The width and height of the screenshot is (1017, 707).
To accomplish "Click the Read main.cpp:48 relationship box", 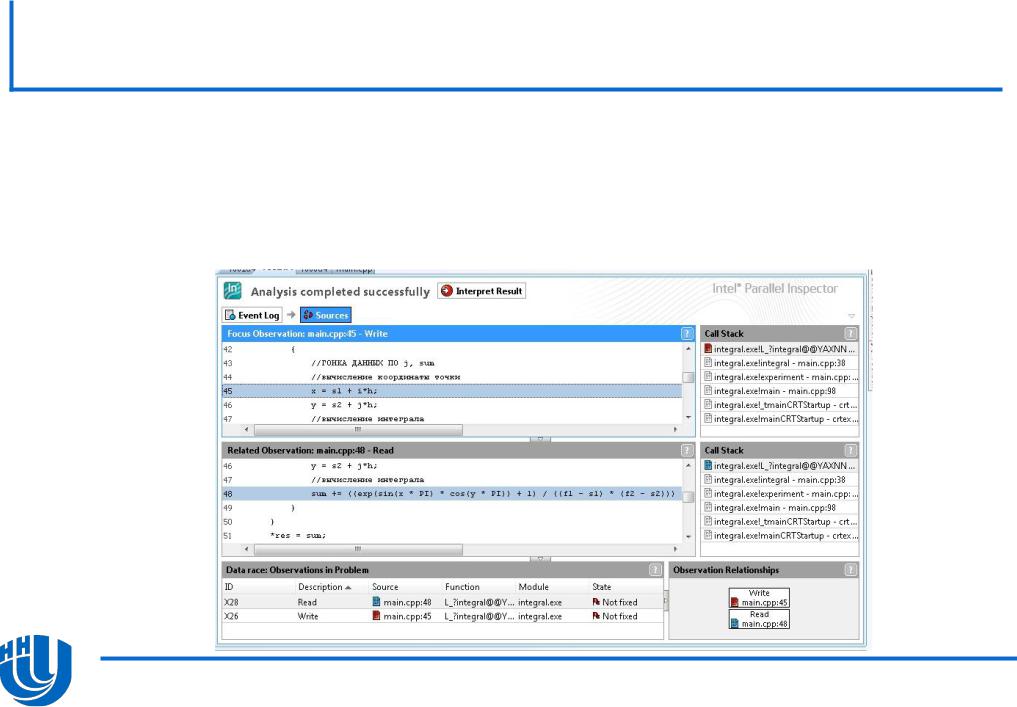I will tap(760, 619).
